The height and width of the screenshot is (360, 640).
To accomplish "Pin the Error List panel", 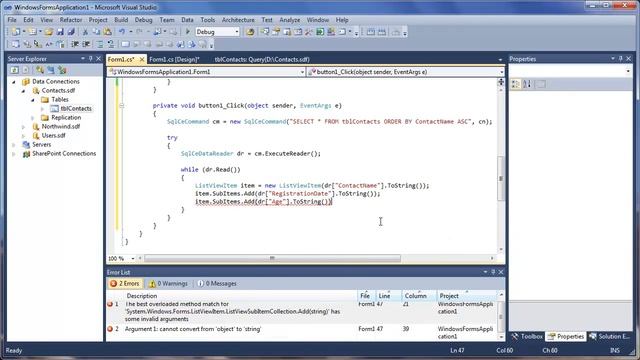I will pos(493,272).
